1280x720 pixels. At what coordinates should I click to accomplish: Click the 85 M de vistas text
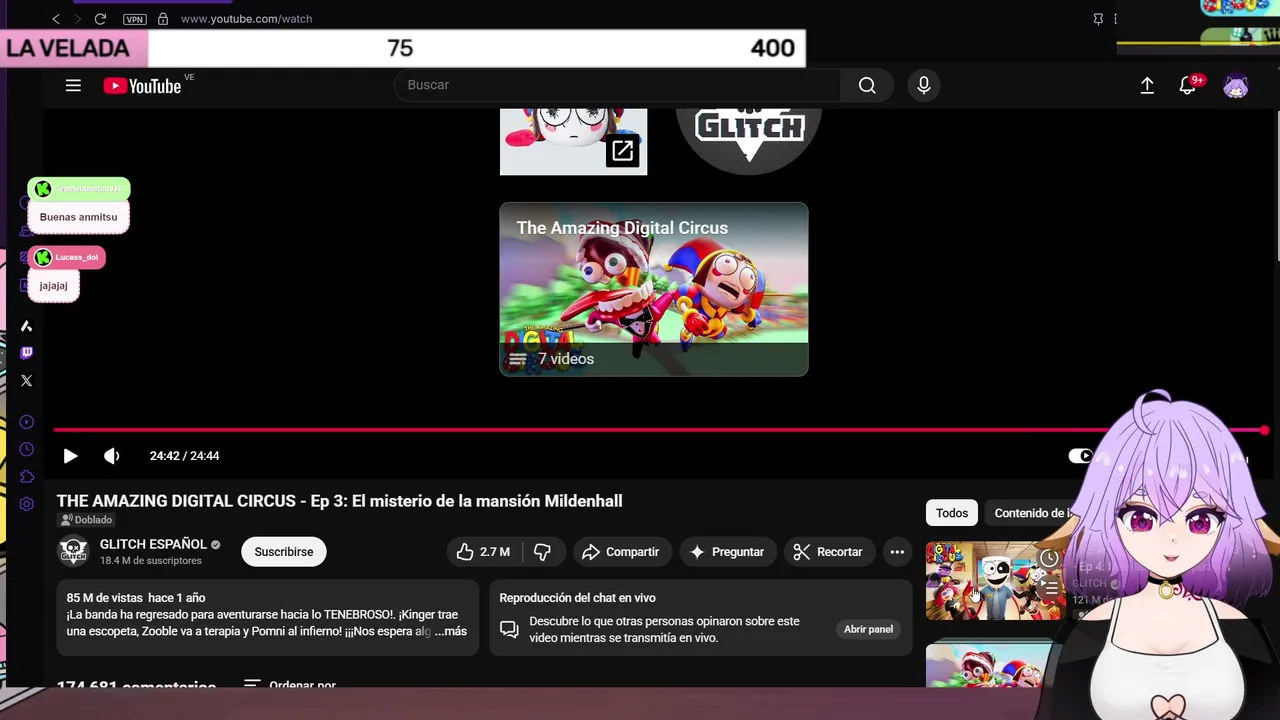click(x=104, y=598)
